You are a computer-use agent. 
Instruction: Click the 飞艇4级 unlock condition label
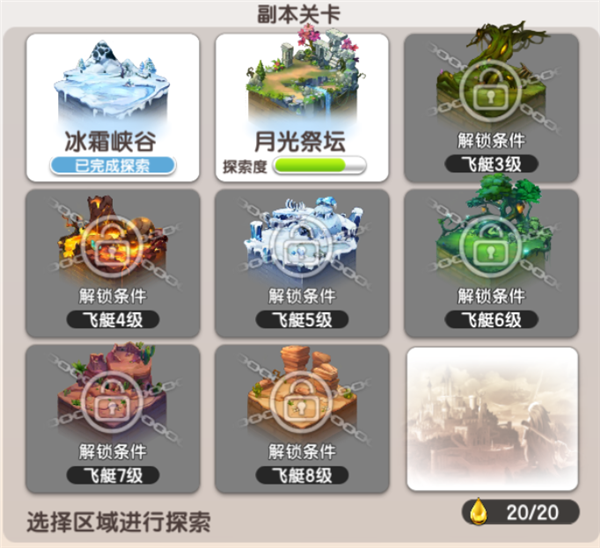pos(113,320)
